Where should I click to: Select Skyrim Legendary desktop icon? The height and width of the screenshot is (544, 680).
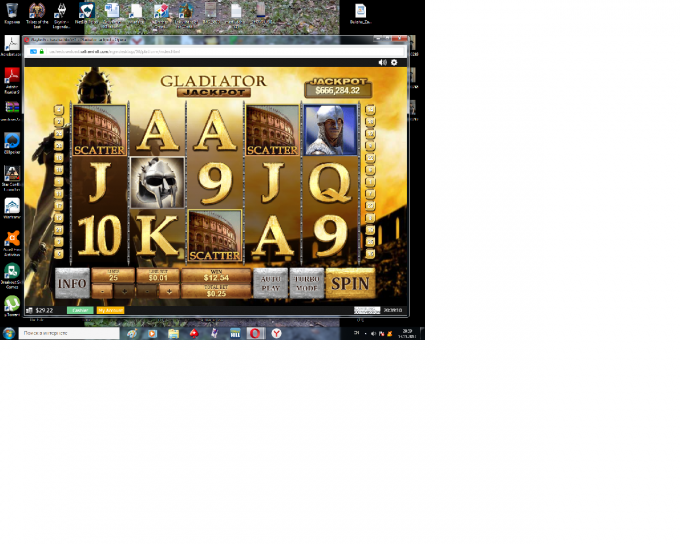(x=62, y=15)
